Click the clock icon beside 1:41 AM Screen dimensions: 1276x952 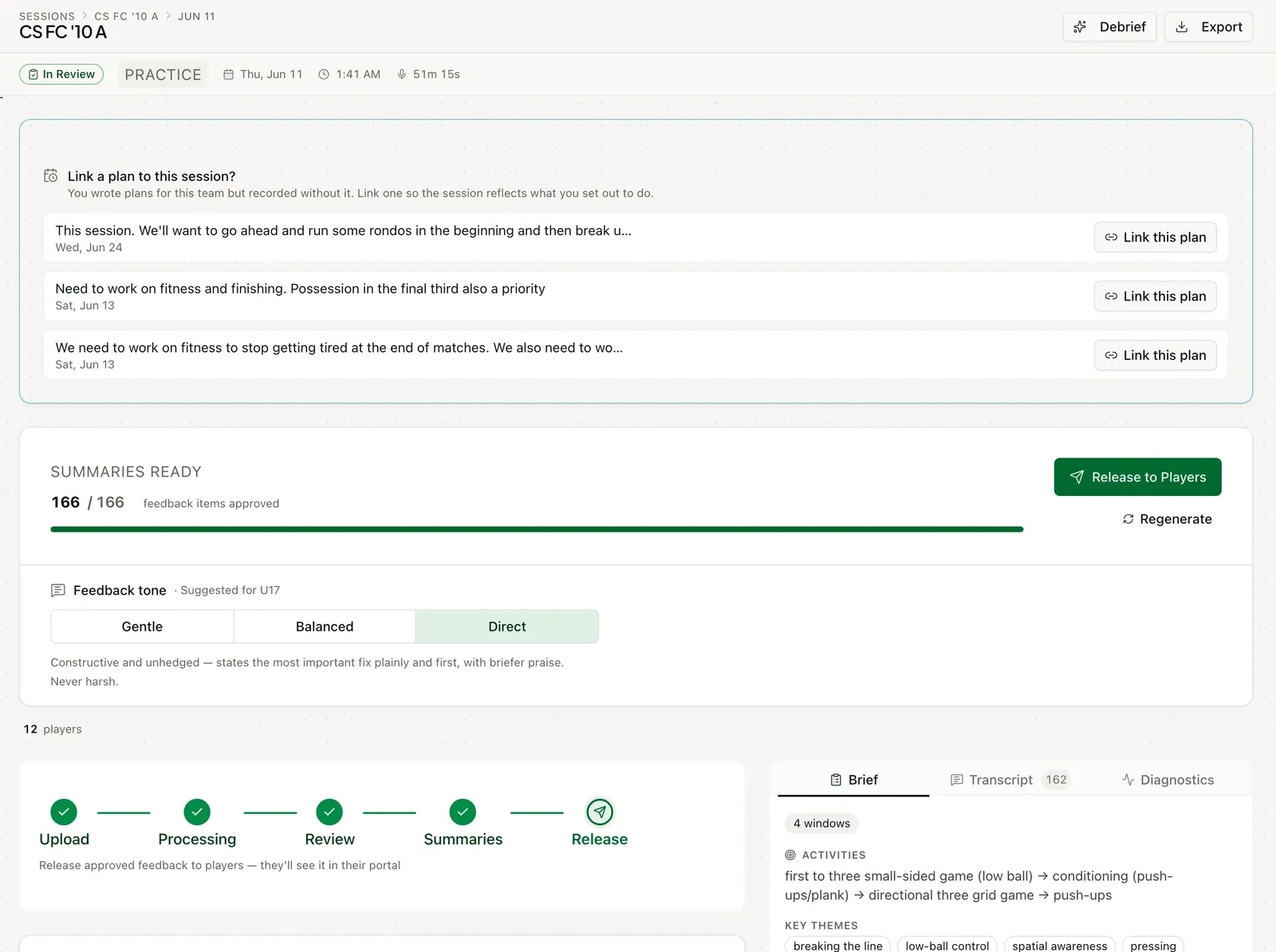coord(324,74)
